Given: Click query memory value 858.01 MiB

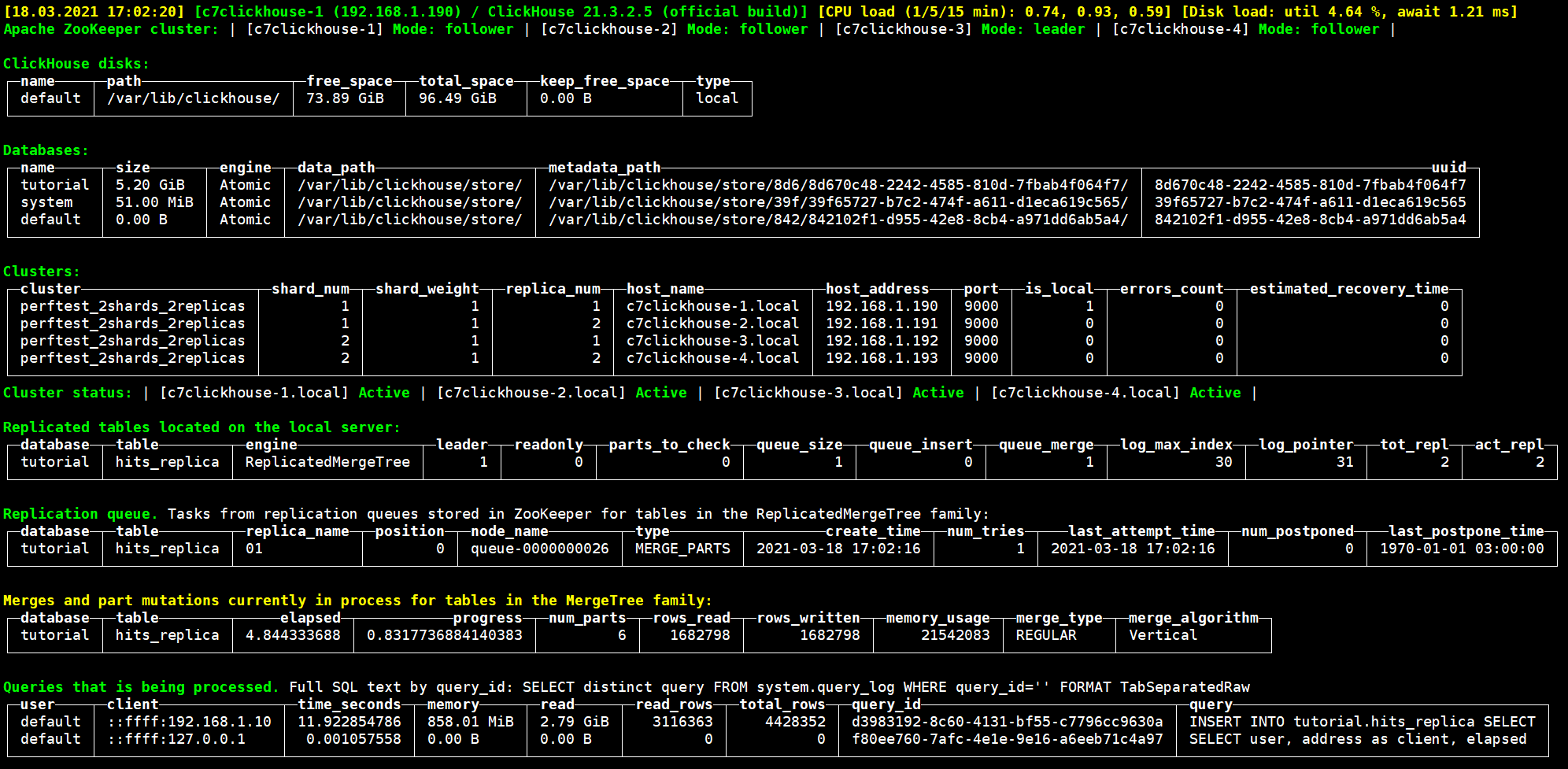Looking at the screenshot, I should [471, 722].
